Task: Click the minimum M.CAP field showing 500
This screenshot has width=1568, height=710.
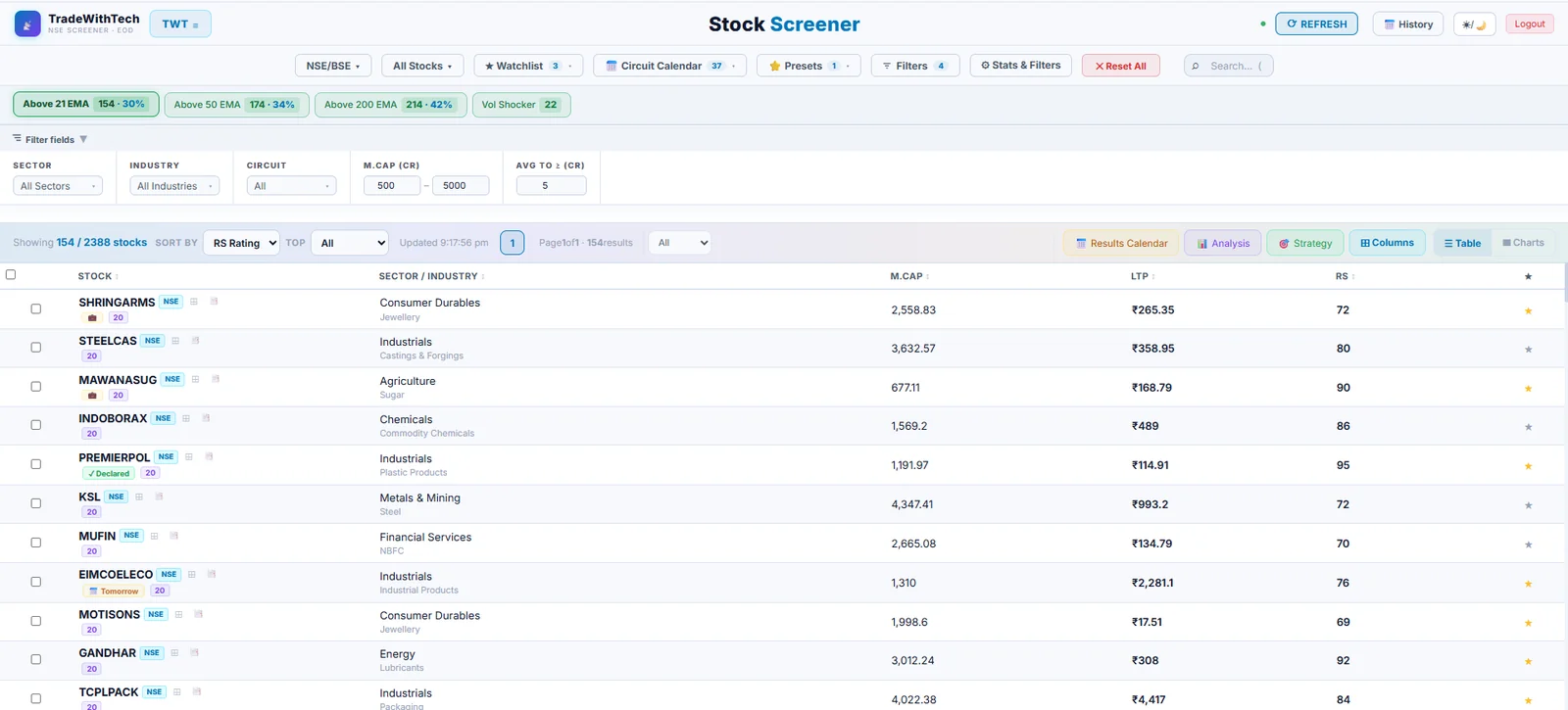Action: (x=392, y=185)
